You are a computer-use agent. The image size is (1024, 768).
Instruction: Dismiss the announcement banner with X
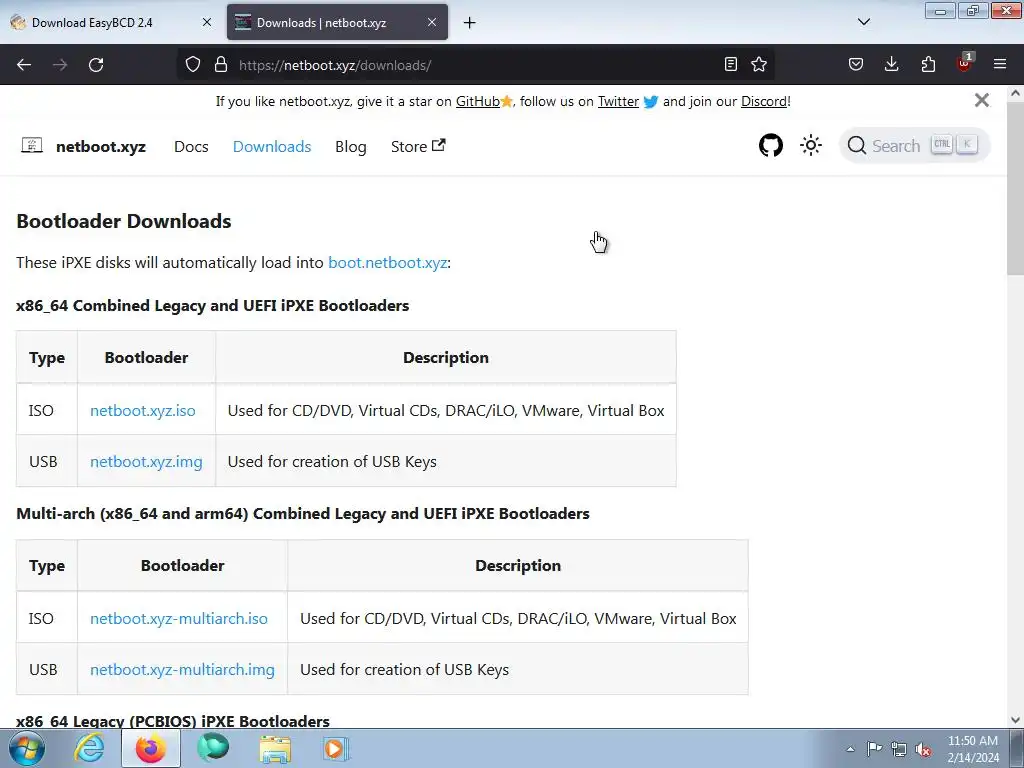(982, 100)
